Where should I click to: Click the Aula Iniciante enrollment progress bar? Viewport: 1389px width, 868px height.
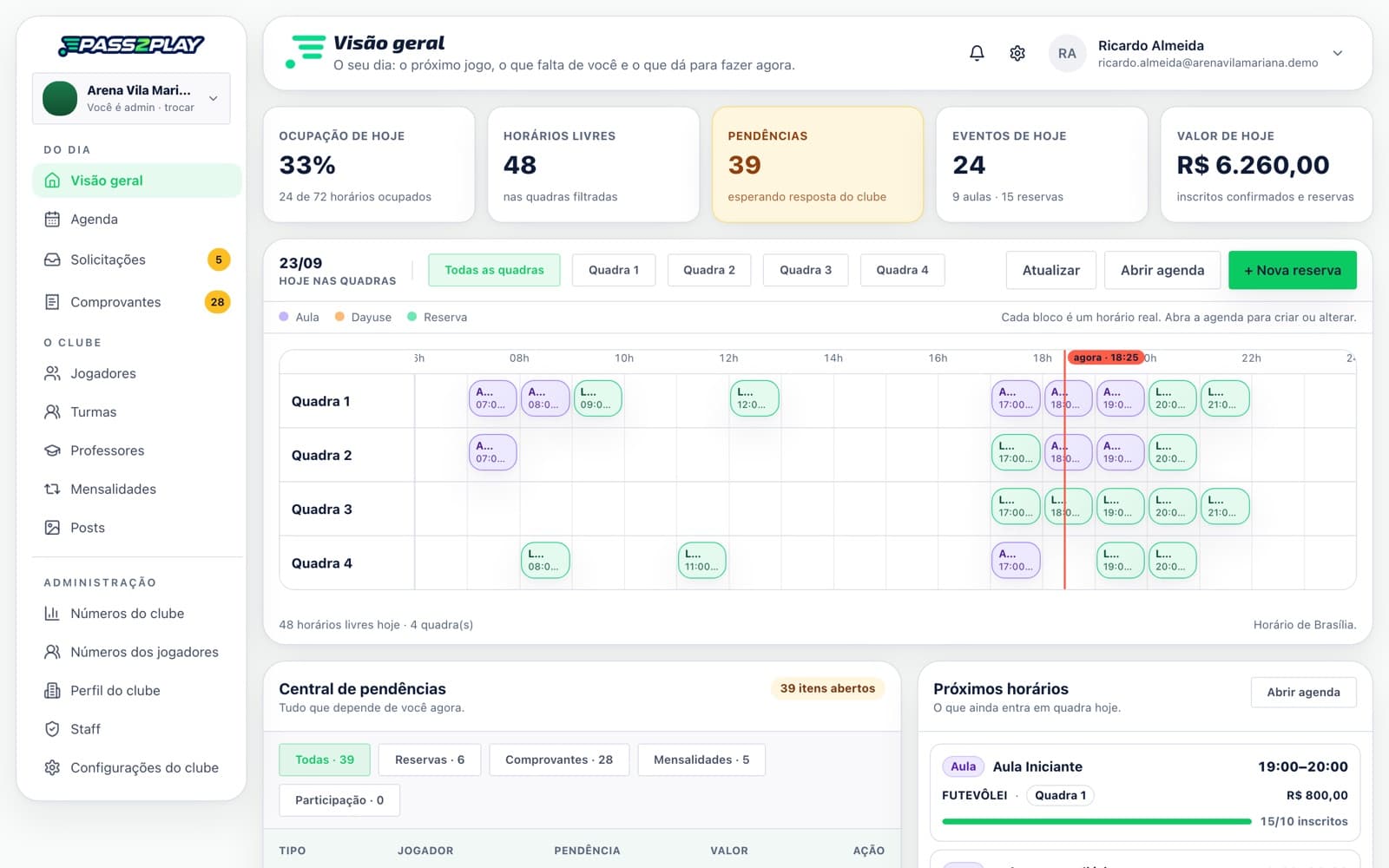(1096, 821)
